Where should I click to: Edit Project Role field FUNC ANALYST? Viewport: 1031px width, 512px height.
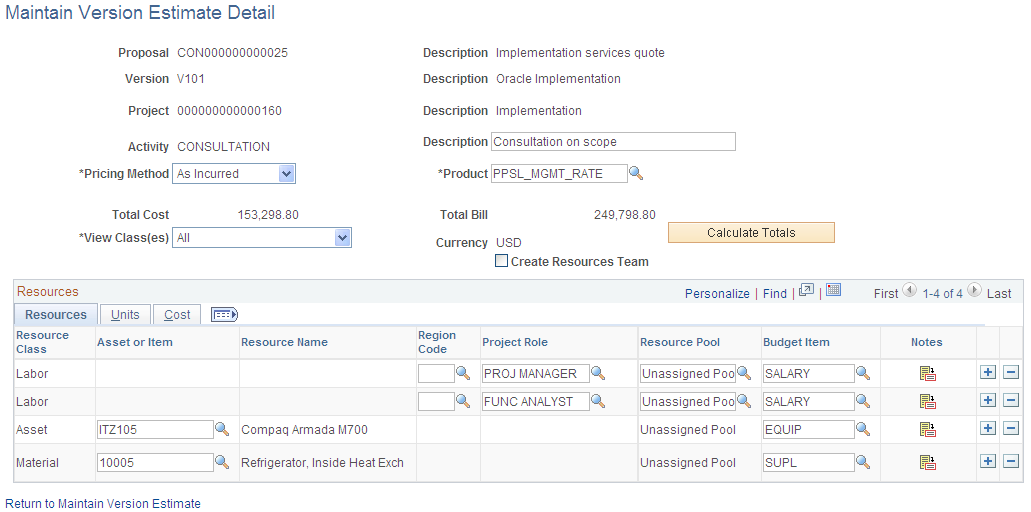point(535,401)
